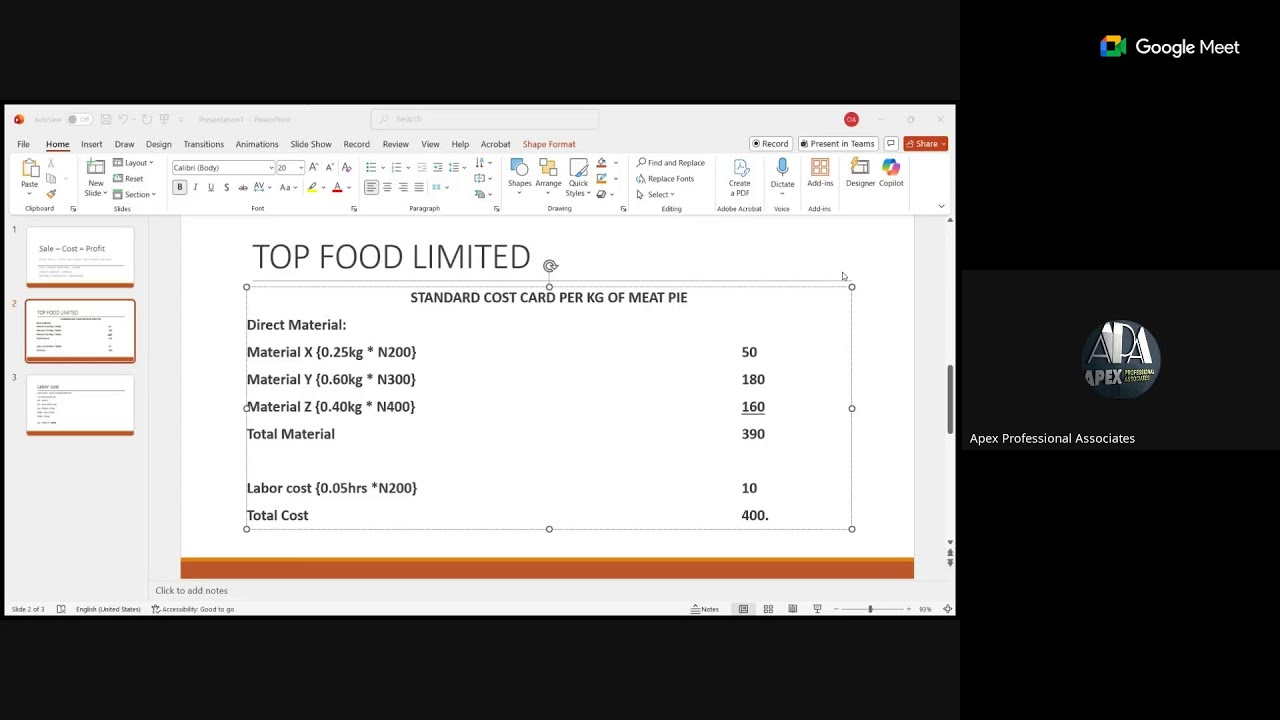Open the Designer pane
This screenshot has height=720, width=1280.
[x=860, y=174]
